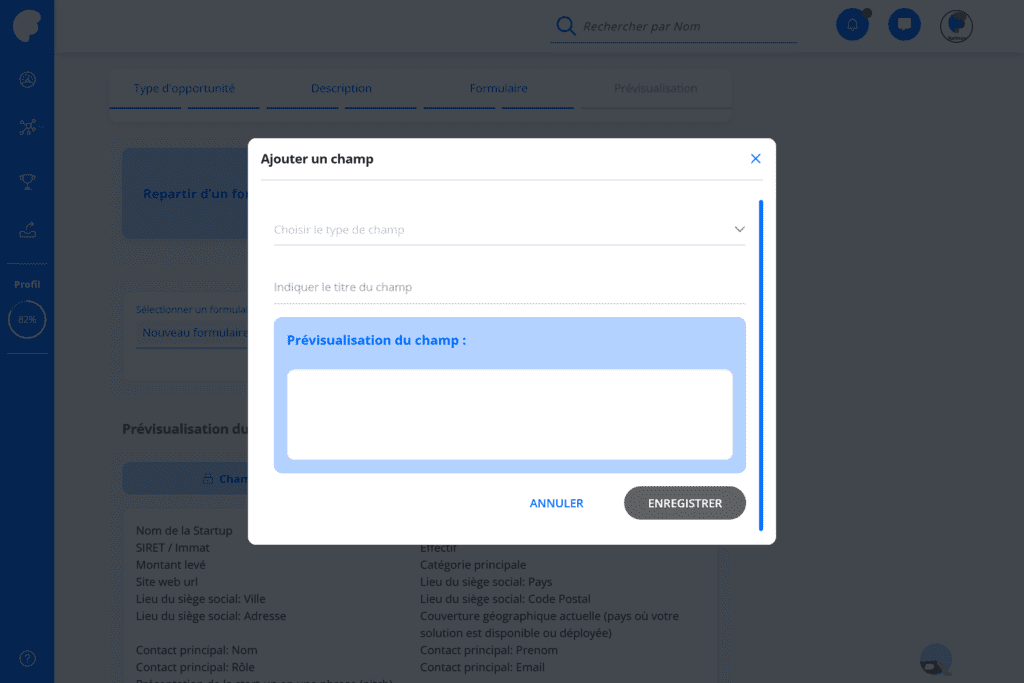The image size is (1024, 683).
Task: Switch to the Description tab
Action: point(341,88)
